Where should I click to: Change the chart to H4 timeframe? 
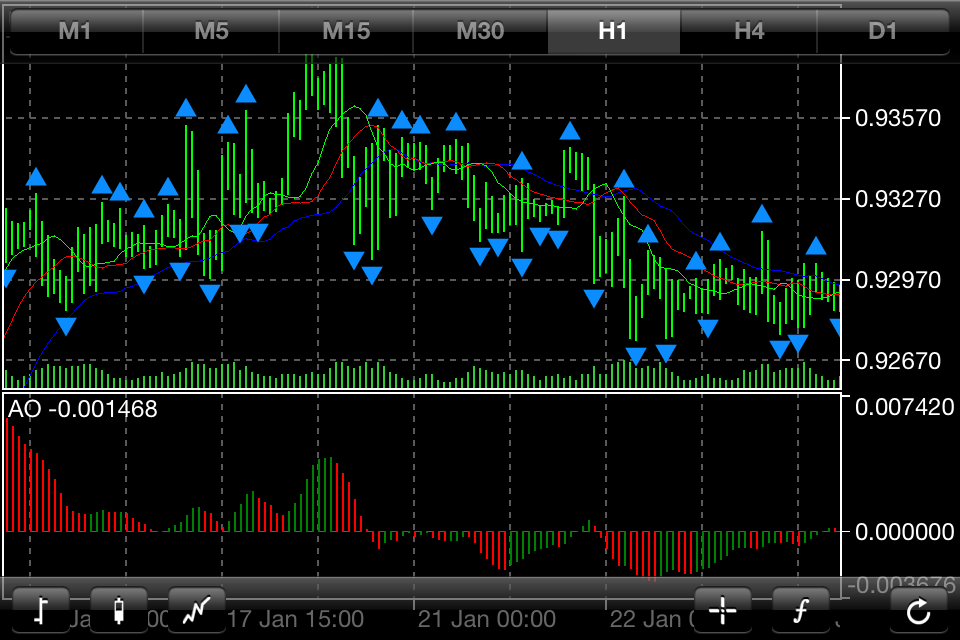(749, 31)
